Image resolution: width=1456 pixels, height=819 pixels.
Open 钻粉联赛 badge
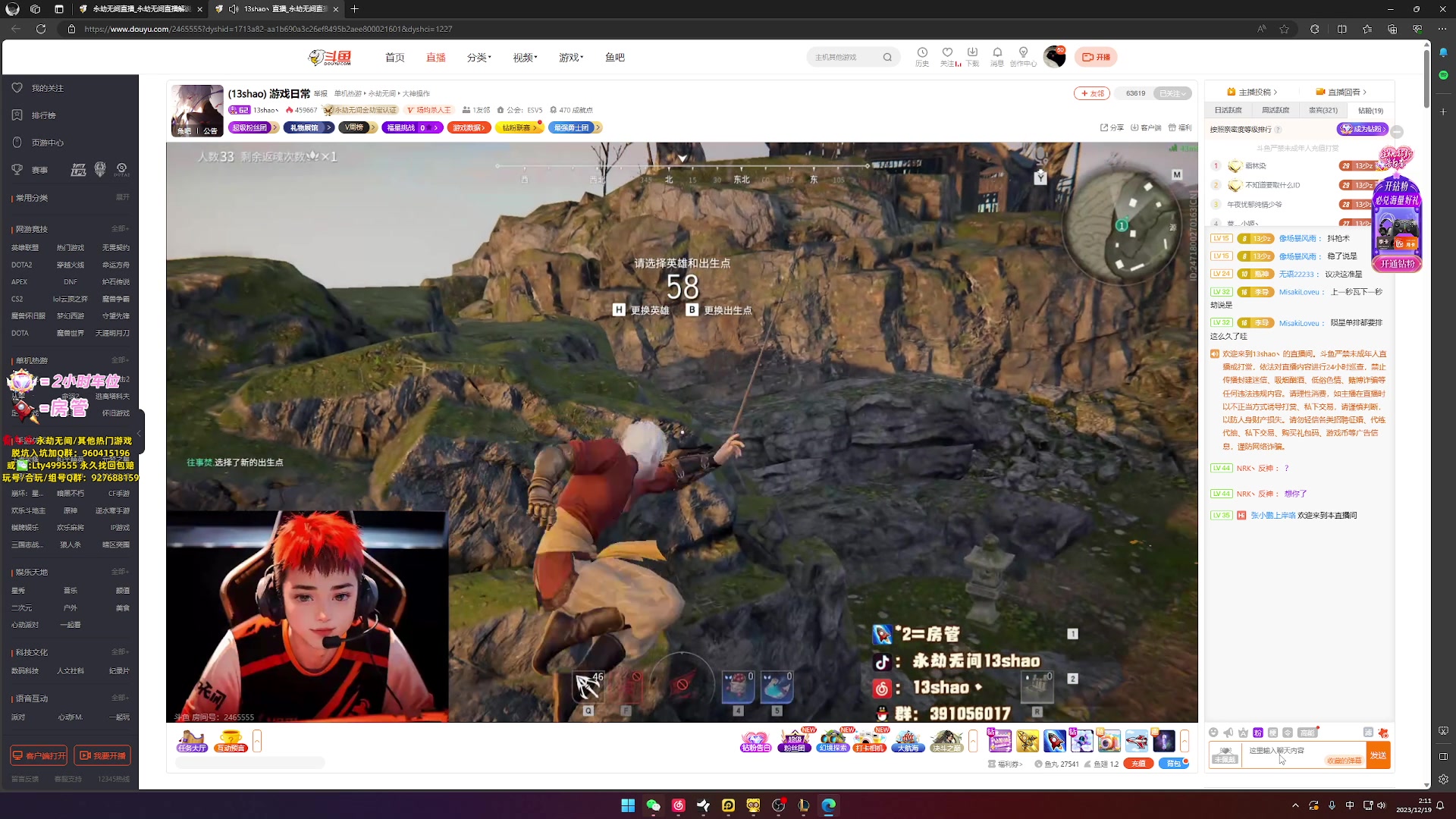coord(519,127)
